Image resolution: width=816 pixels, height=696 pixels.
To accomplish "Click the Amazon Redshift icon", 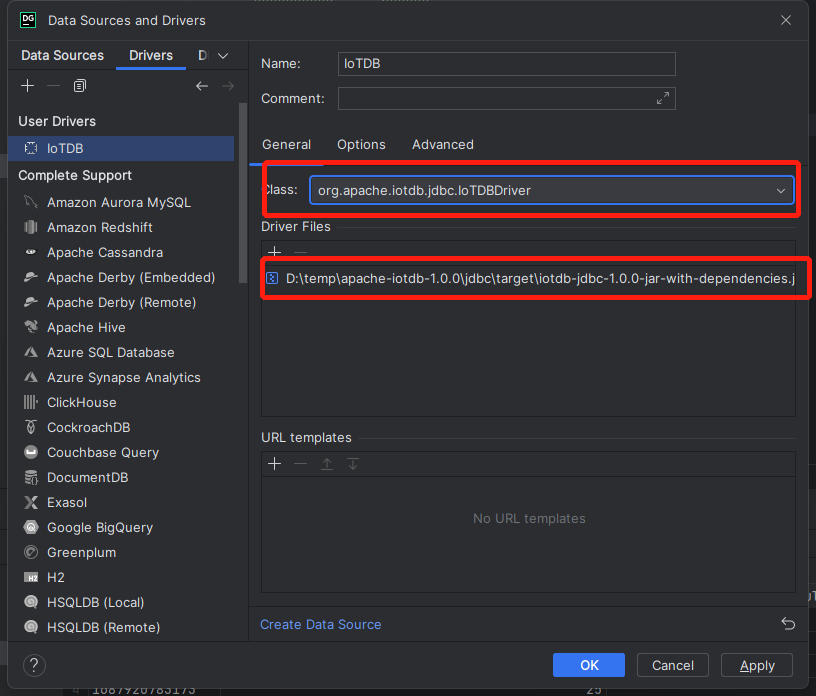I will (x=31, y=227).
